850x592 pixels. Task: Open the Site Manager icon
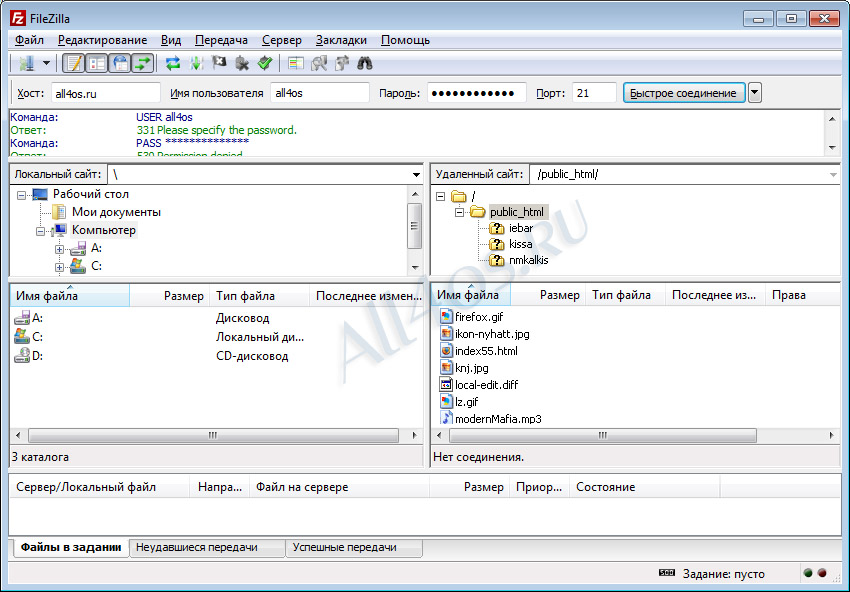point(27,63)
